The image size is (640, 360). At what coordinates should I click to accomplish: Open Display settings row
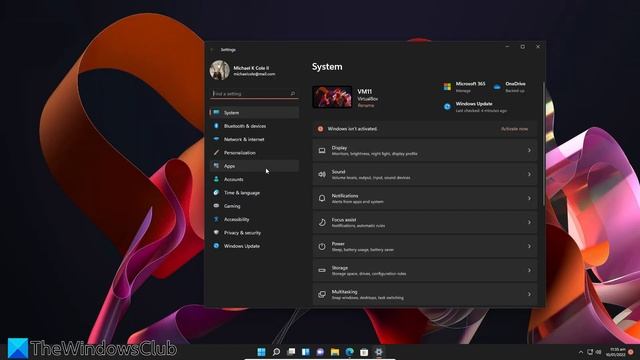pos(425,151)
